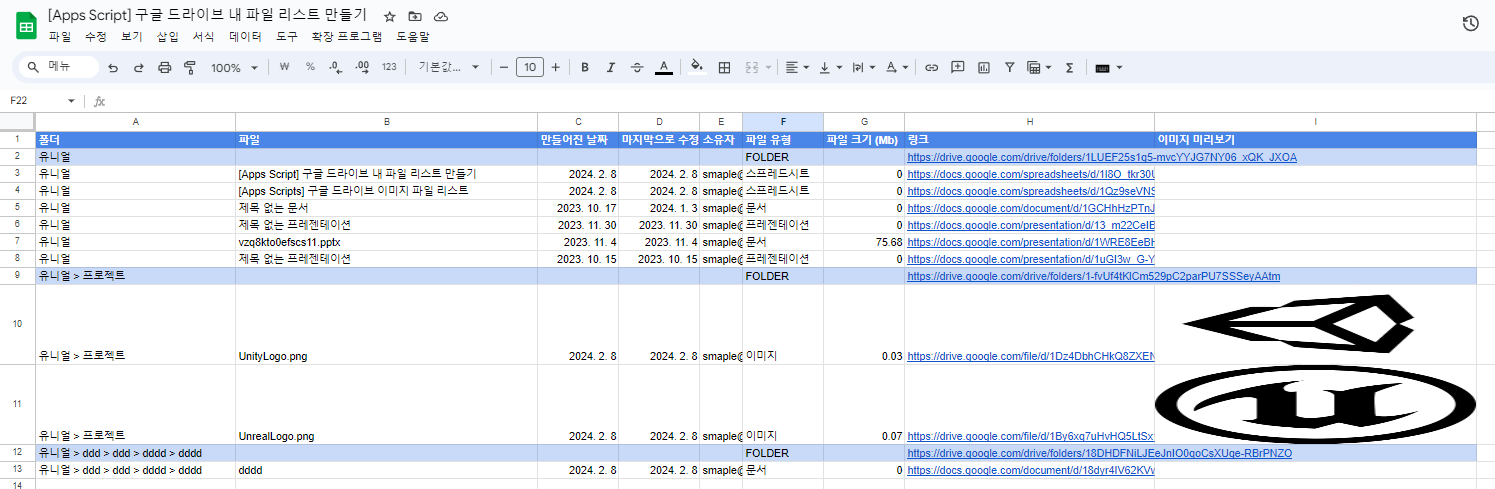Select the Unreal logo image preview

(x=1315, y=404)
